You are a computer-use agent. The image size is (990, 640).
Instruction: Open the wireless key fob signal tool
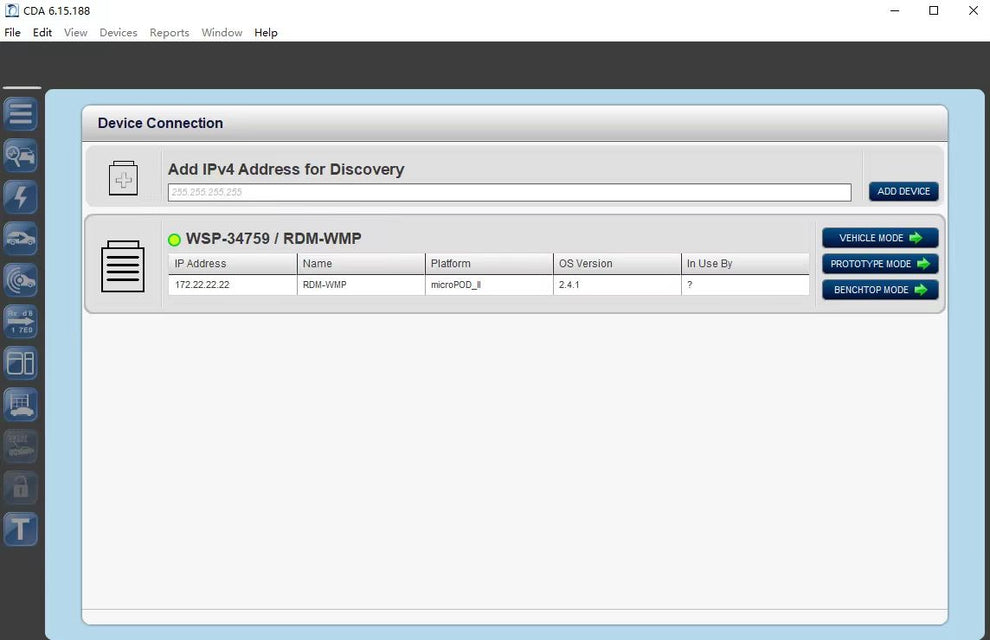pos(20,280)
